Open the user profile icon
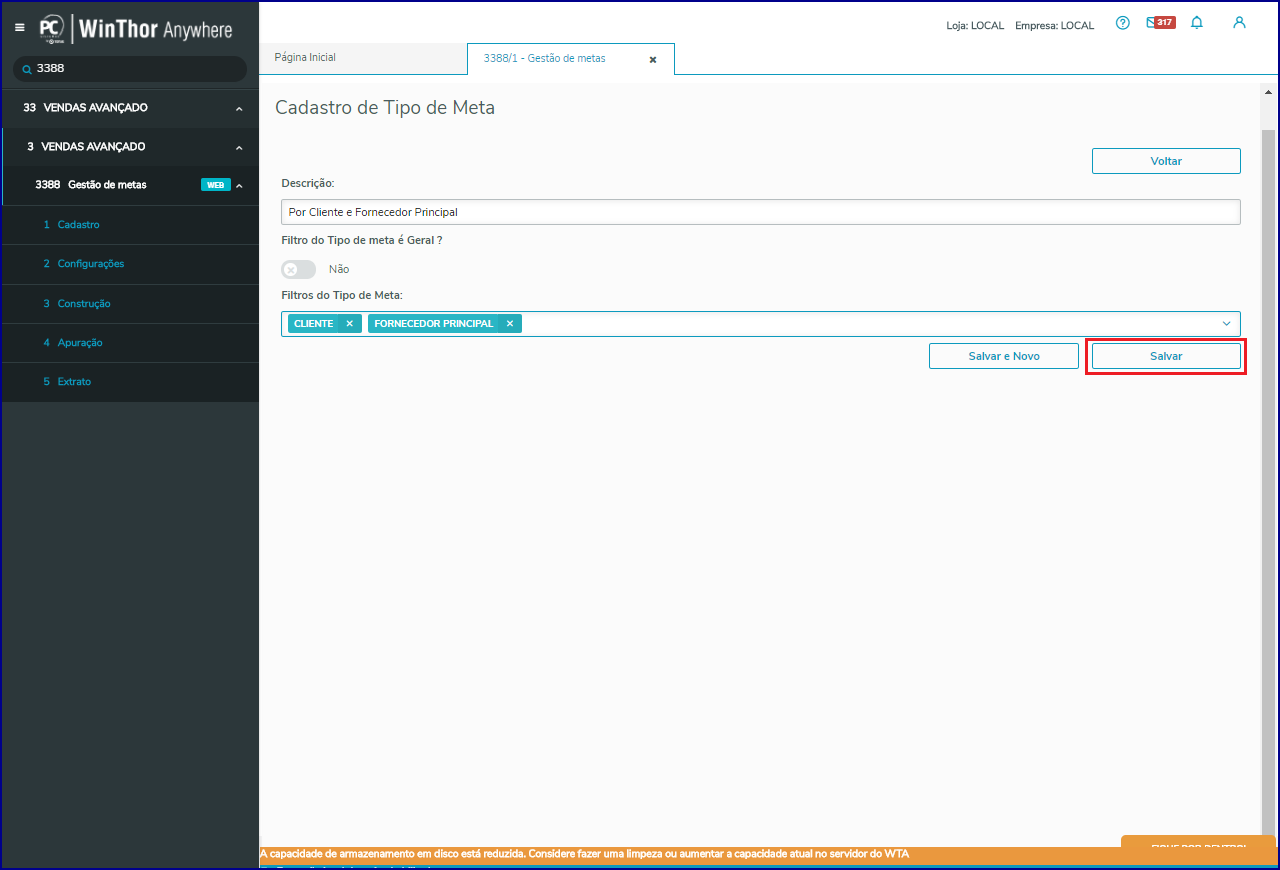The image size is (1280, 870). pos(1239,23)
